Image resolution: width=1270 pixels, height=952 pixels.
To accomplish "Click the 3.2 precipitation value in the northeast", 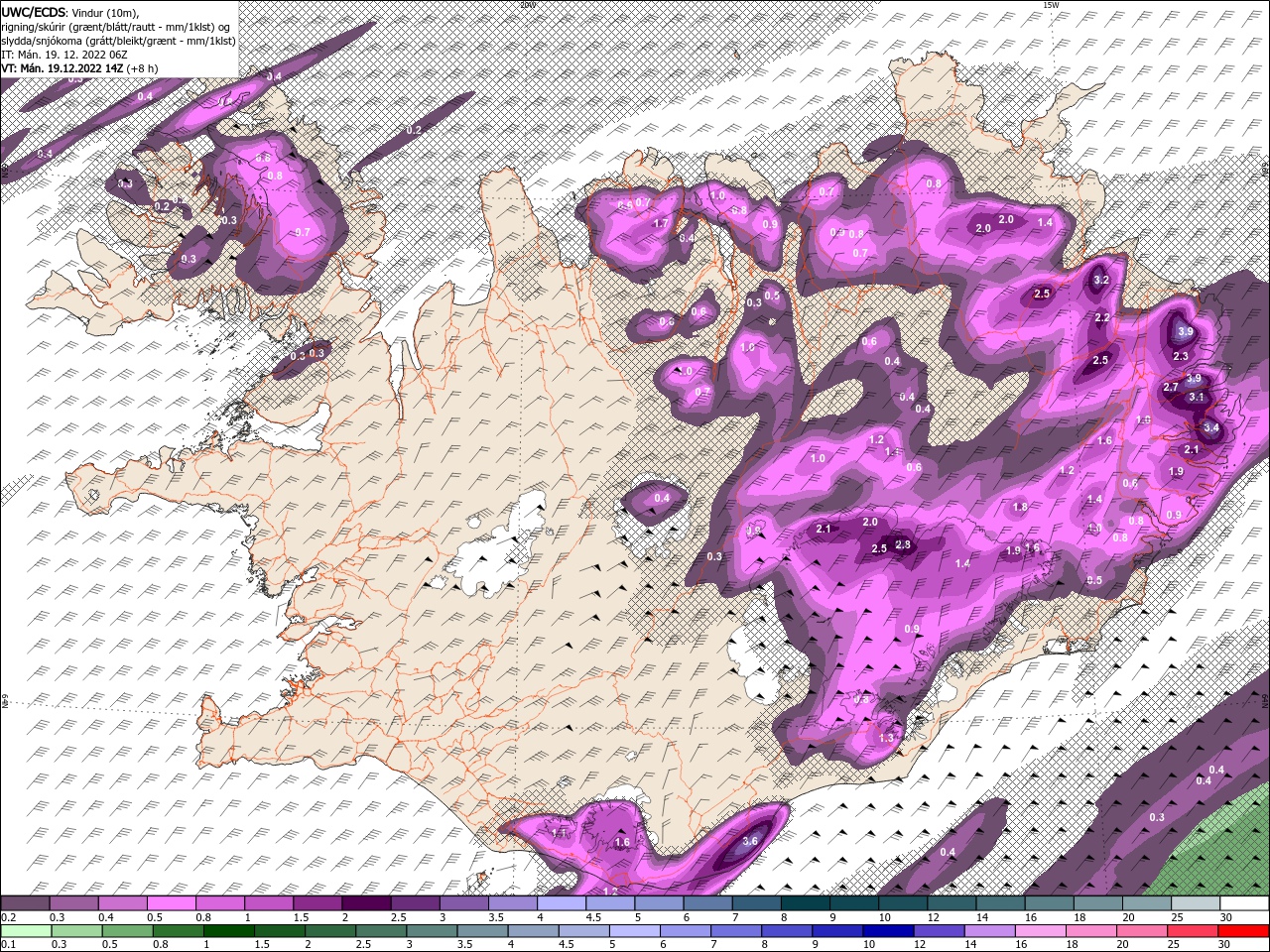I will pos(1101,281).
